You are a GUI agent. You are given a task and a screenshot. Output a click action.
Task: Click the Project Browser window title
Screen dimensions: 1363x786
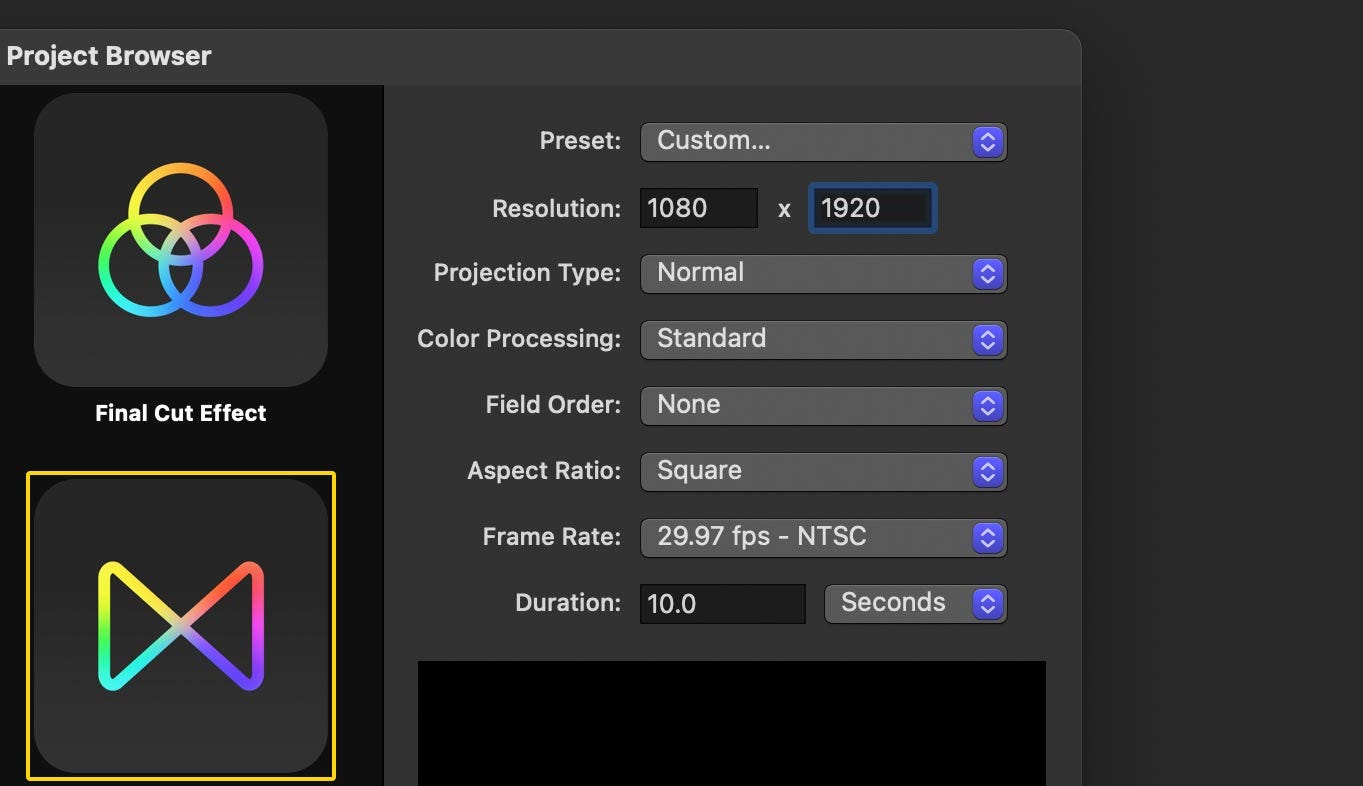[109, 56]
